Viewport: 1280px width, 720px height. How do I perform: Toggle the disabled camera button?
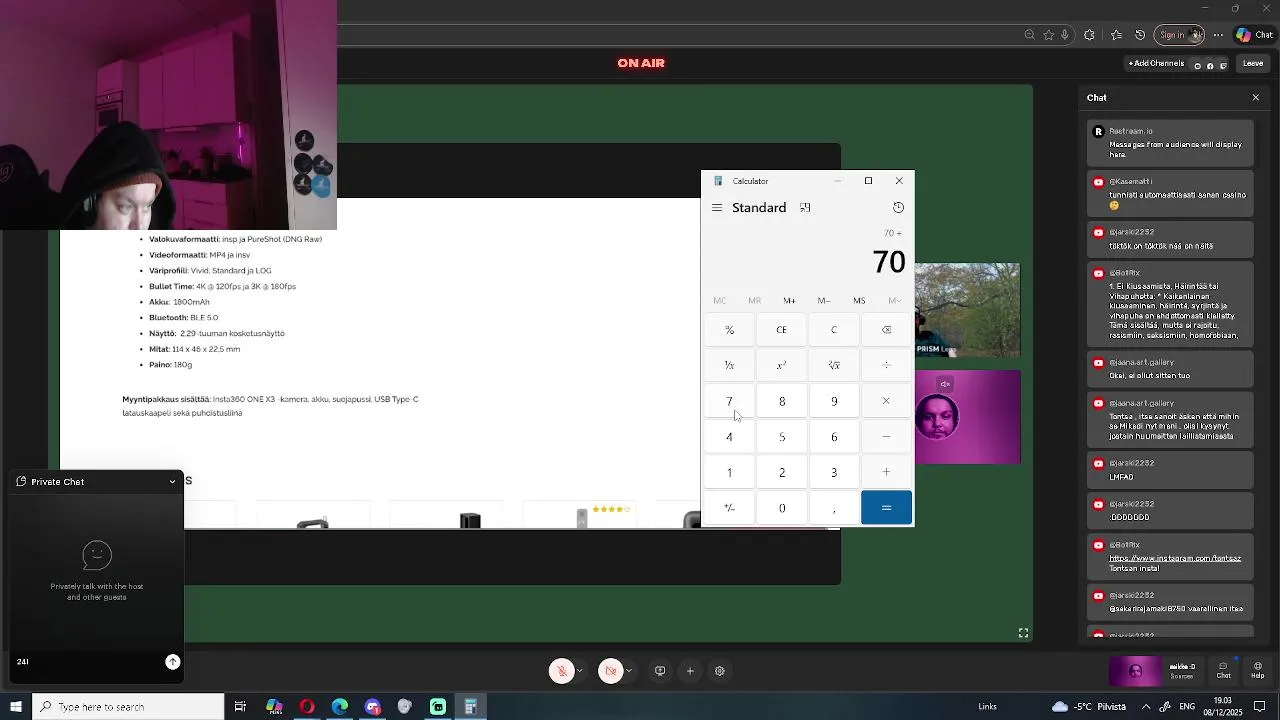coord(611,671)
